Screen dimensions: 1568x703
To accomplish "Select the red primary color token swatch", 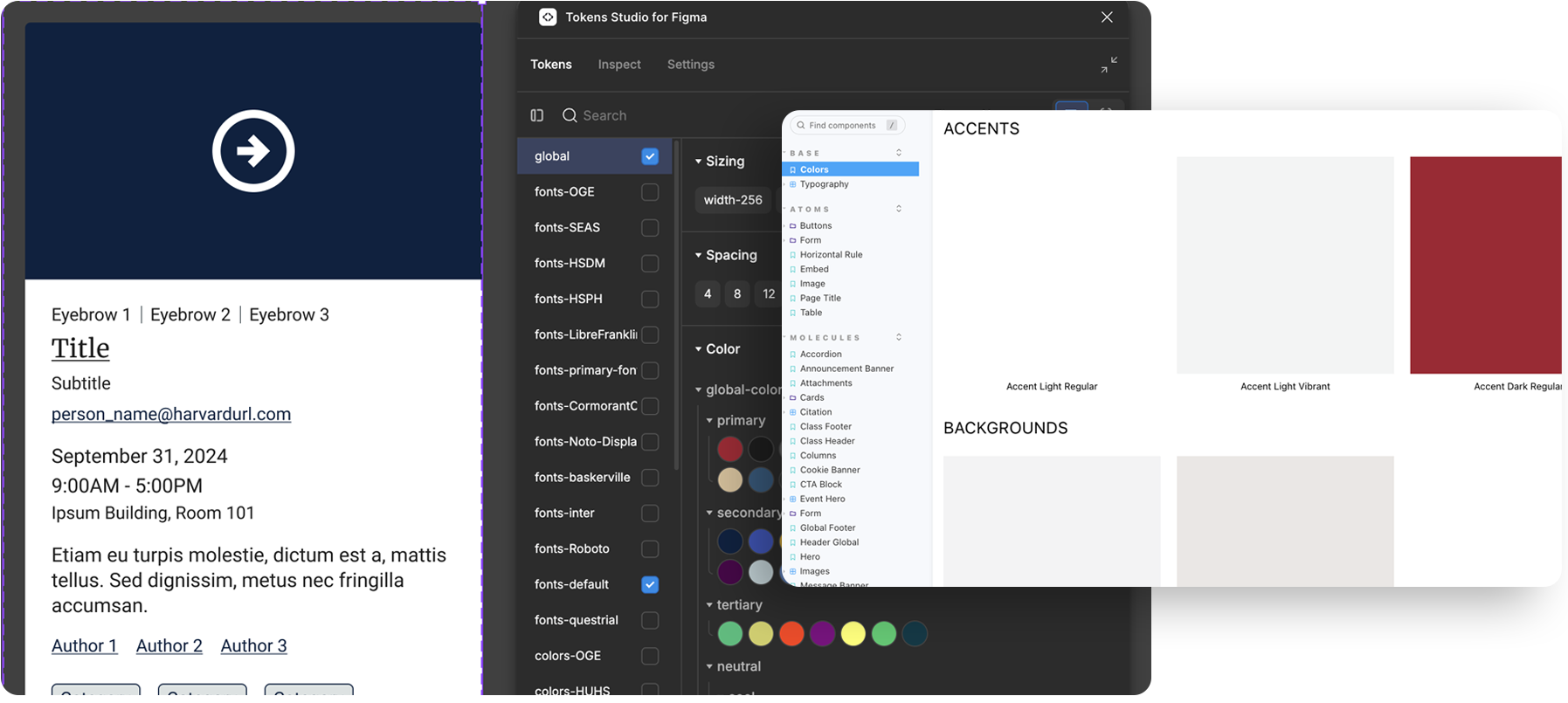I will pyautogui.click(x=730, y=449).
